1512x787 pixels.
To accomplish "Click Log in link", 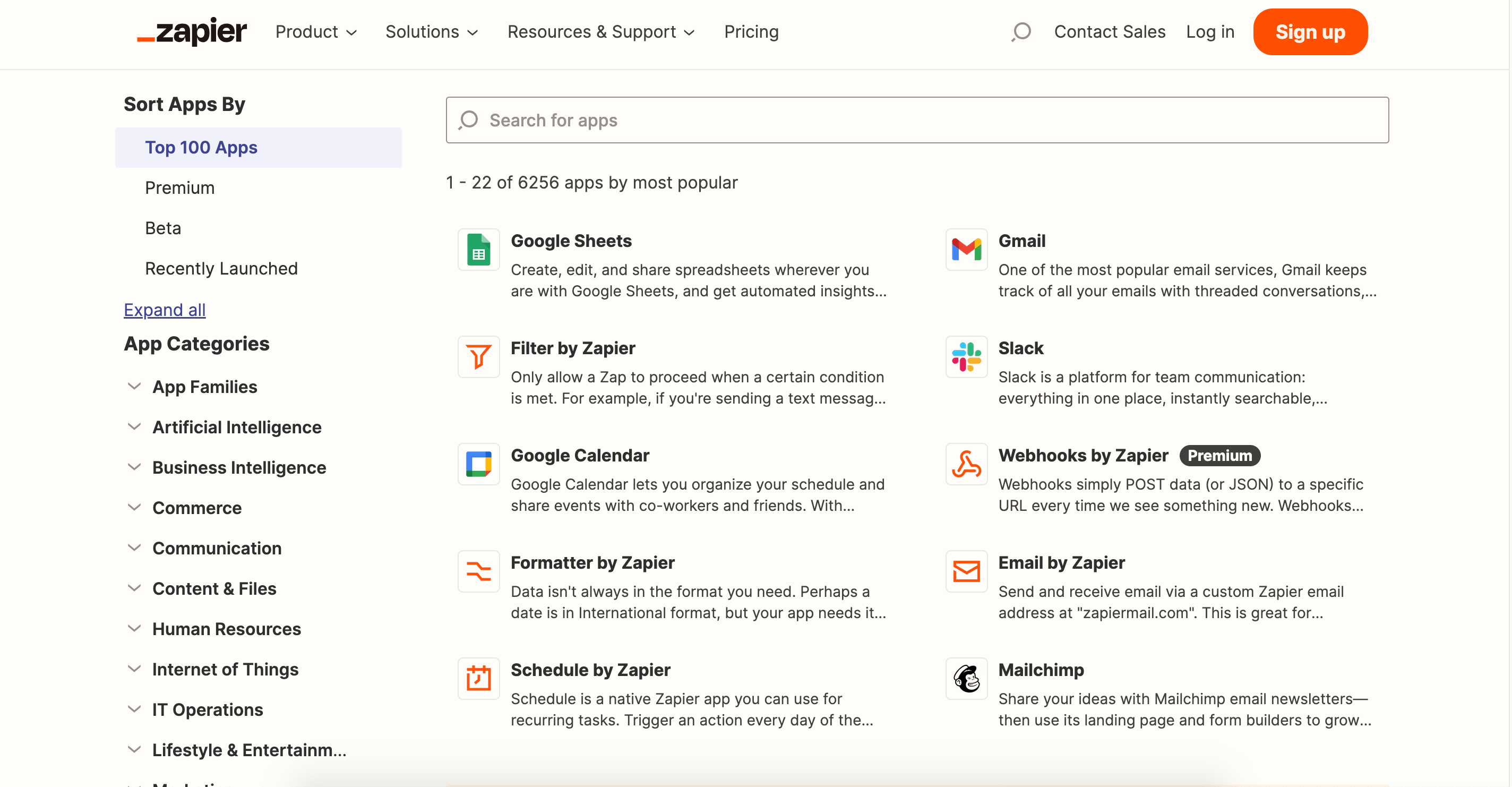I will [1210, 32].
